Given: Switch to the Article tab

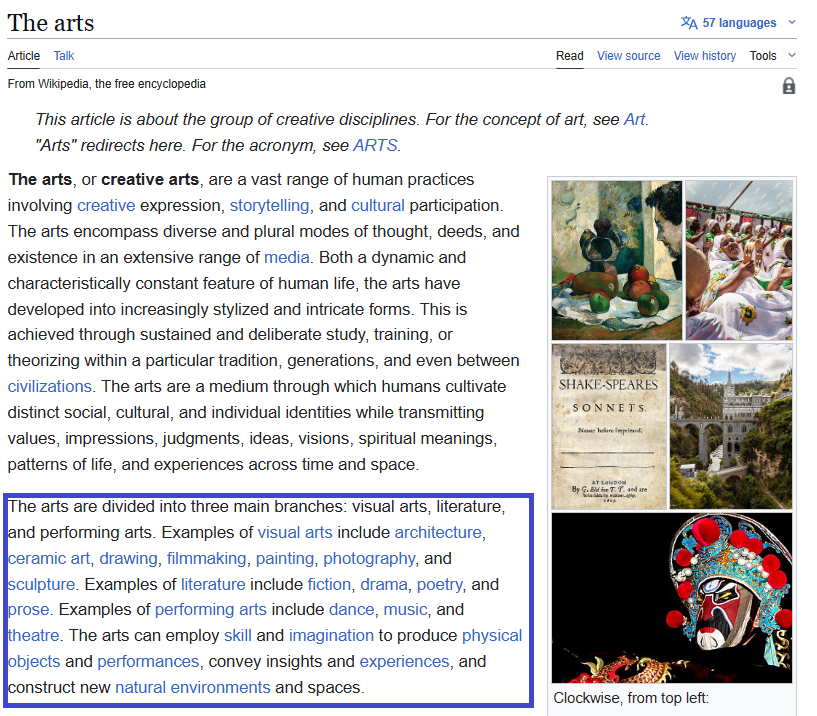Looking at the screenshot, I should 23,56.
